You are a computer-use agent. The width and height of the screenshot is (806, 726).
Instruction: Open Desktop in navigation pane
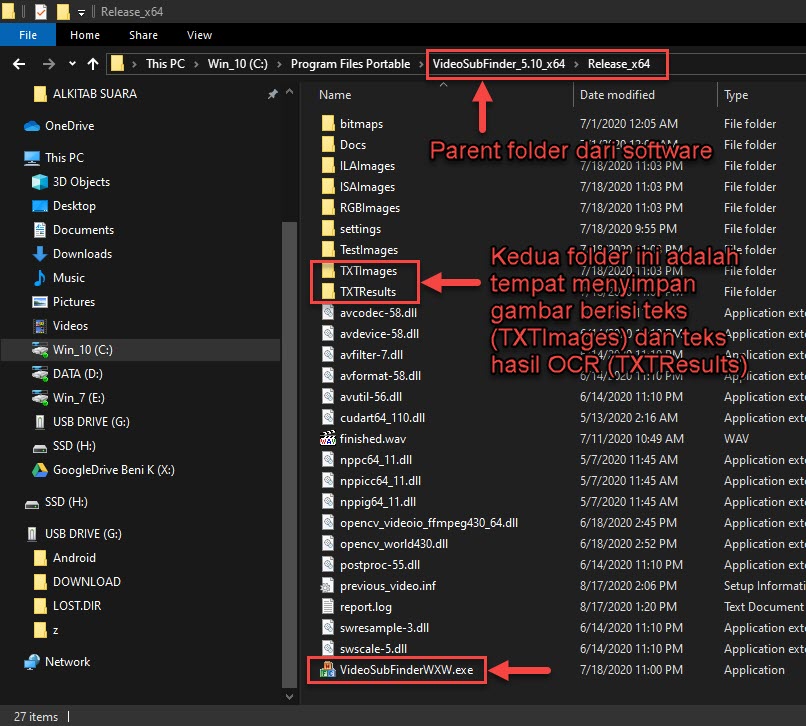tap(74, 206)
